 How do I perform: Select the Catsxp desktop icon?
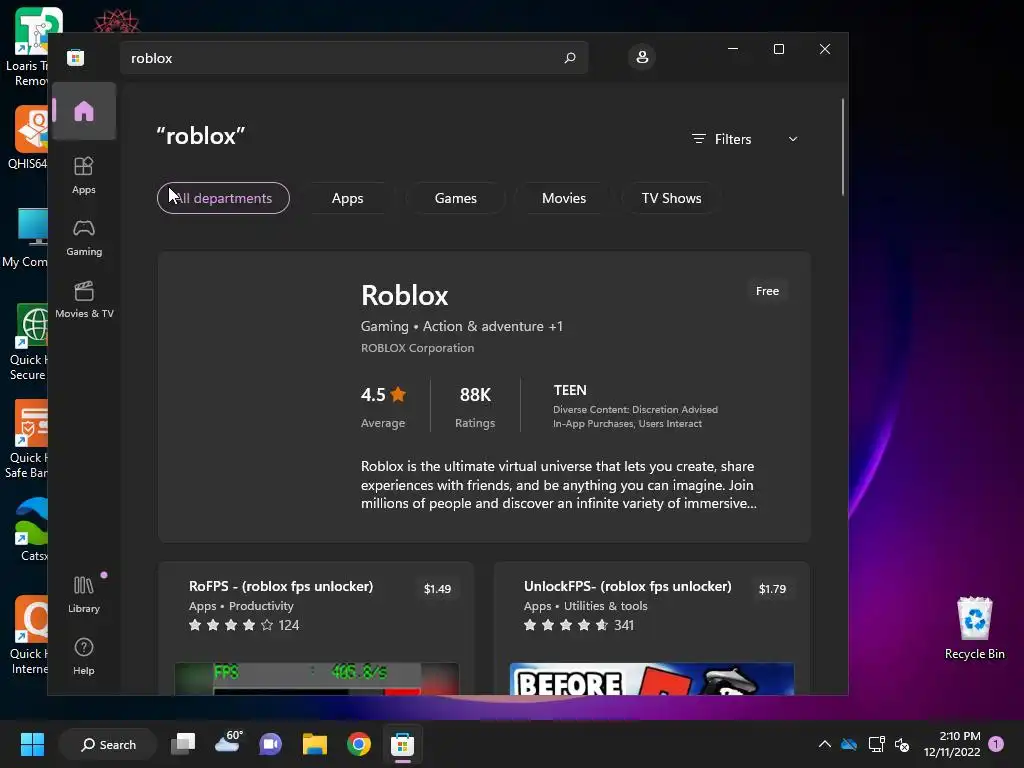point(31,529)
